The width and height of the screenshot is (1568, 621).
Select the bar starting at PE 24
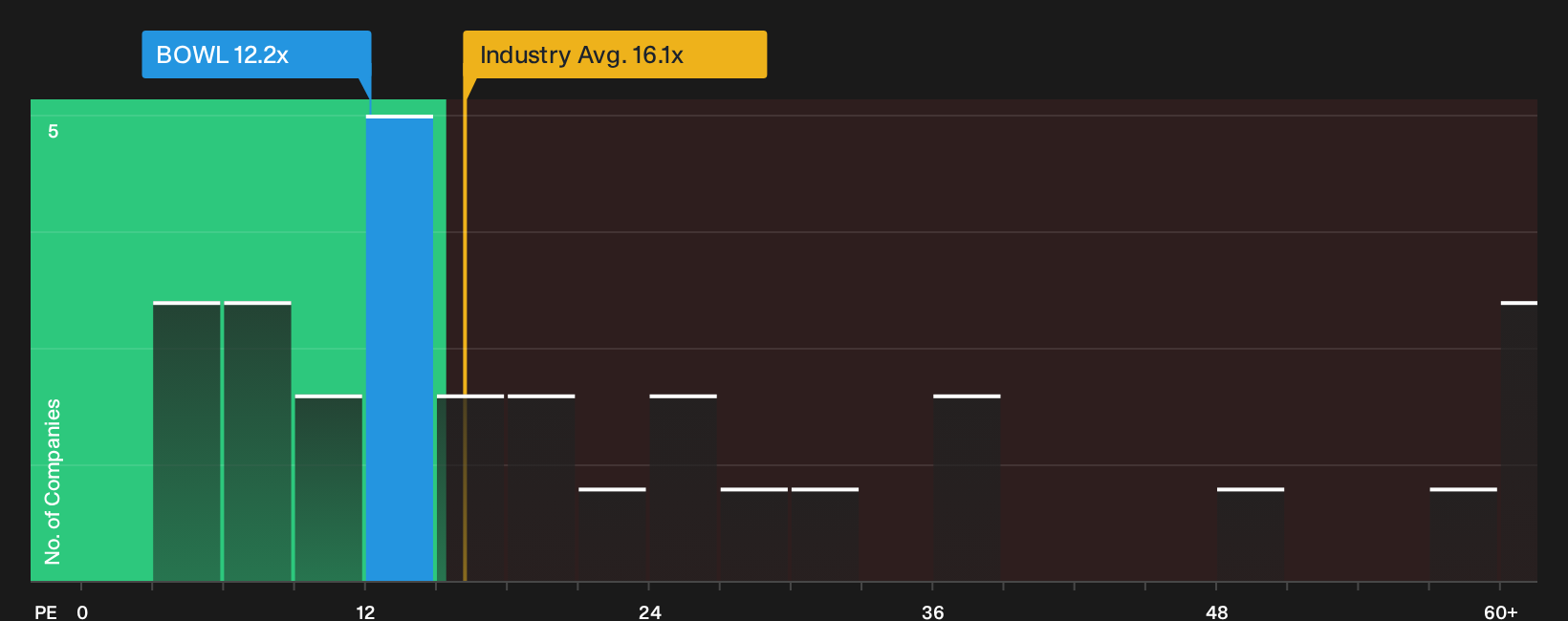tap(683, 488)
